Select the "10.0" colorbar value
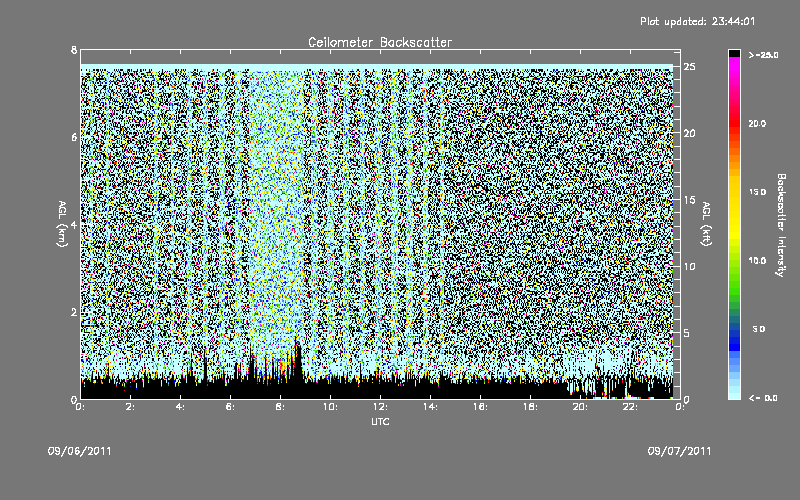Viewport: 800px width, 500px height. click(x=757, y=260)
